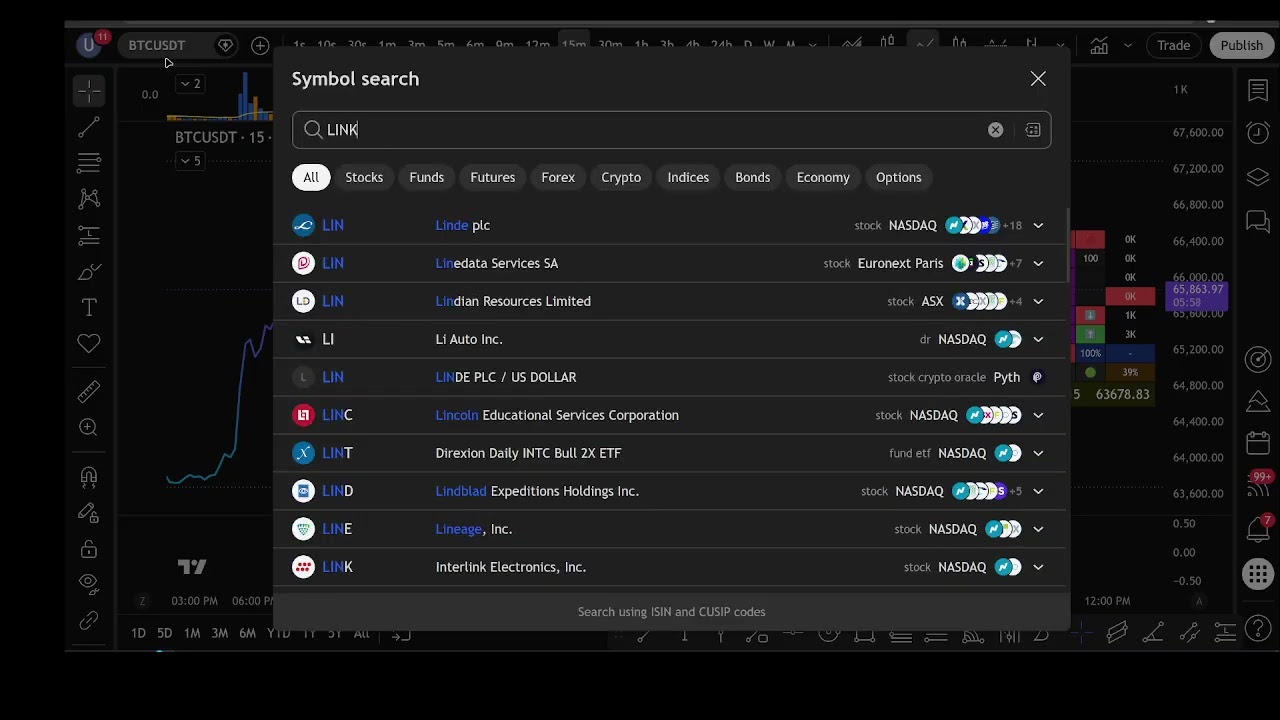Set chart range to 6M
This screenshot has width=1280, height=720.
tap(247, 633)
